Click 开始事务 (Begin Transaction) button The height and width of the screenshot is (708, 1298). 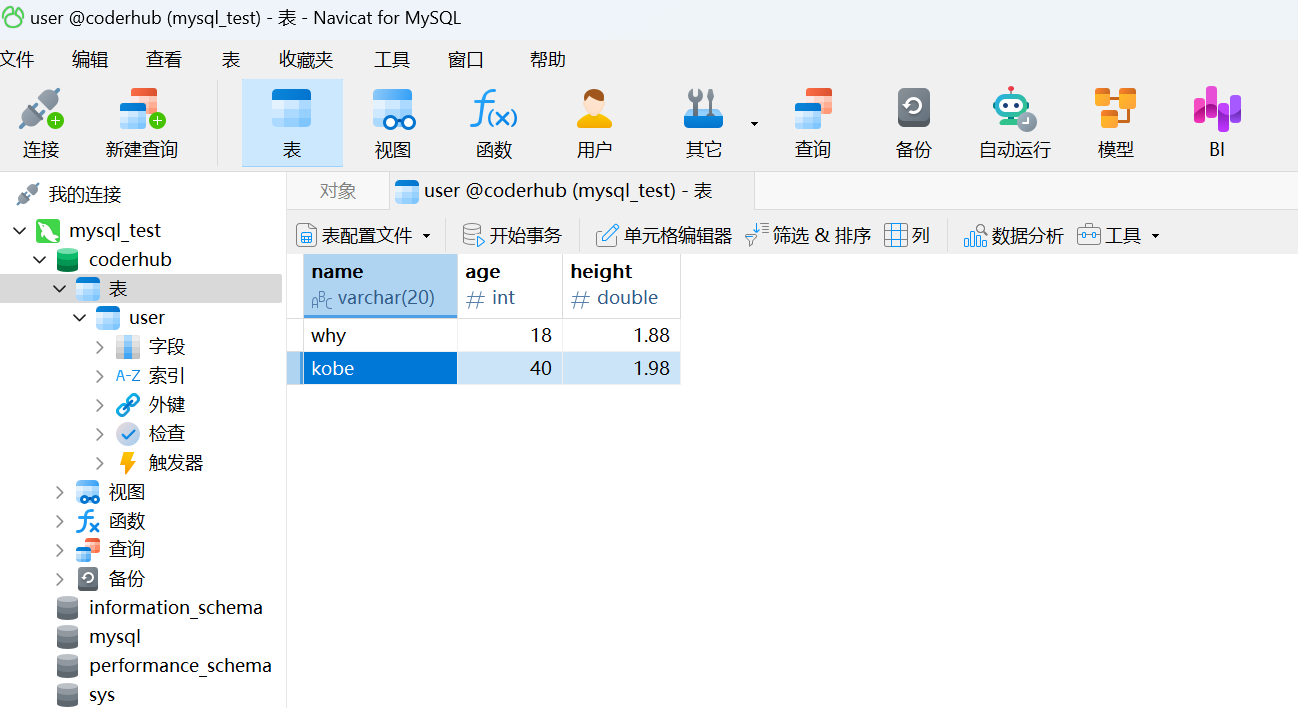[513, 236]
